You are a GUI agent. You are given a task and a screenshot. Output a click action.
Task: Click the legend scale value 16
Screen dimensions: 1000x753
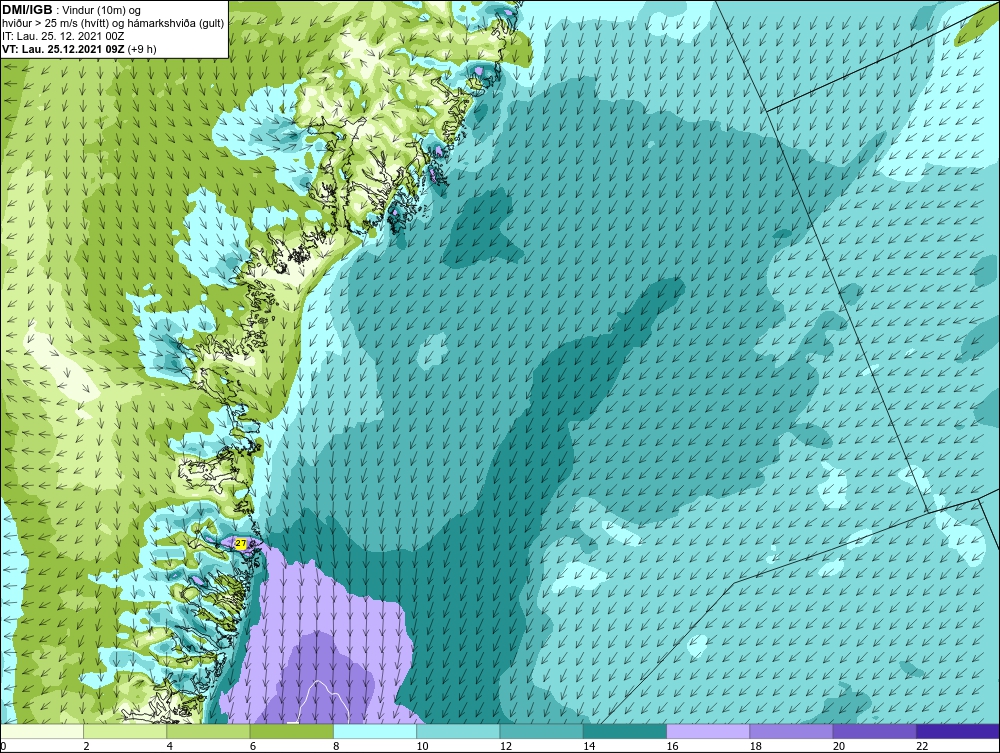click(672, 747)
